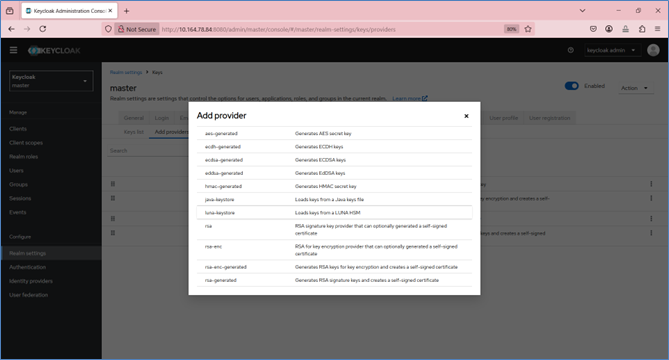Select the luna-keystore provider
This screenshot has height=360, width=669.
pos(334,213)
